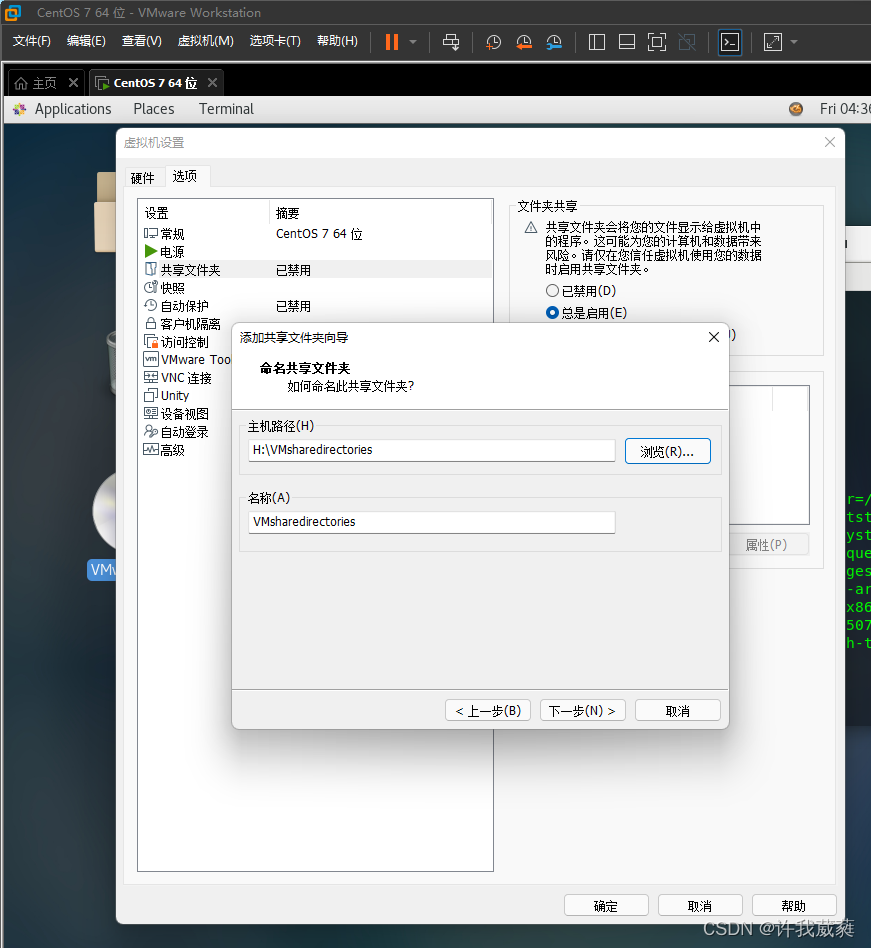Click Terminal in the GNOME top bar
871x948 pixels.
pyautogui.click(x=226, y=109)
